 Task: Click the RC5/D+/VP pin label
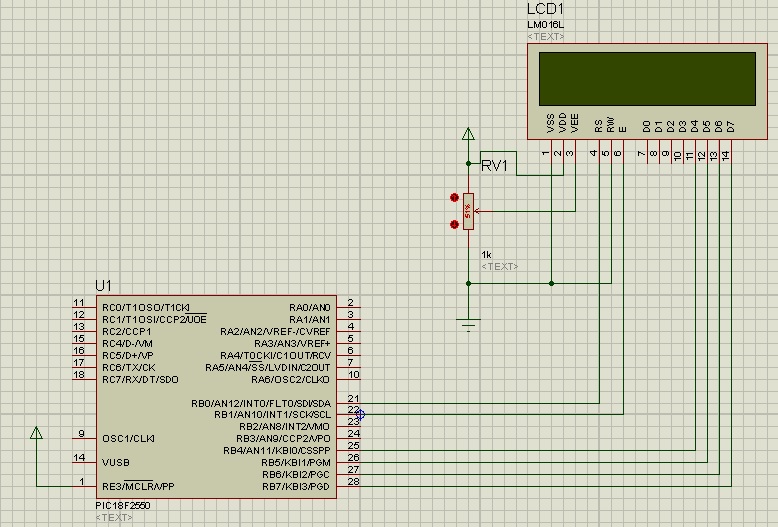(128, 355)
